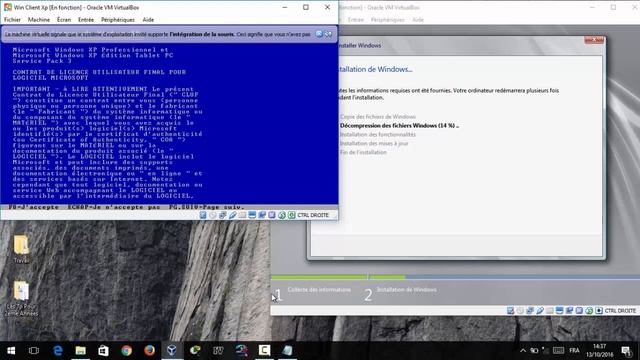Image resolution: width=640 pixels, height=360 pixels.
Task: Click 'Collecte des informations' stage label
Action: (319, 289)
